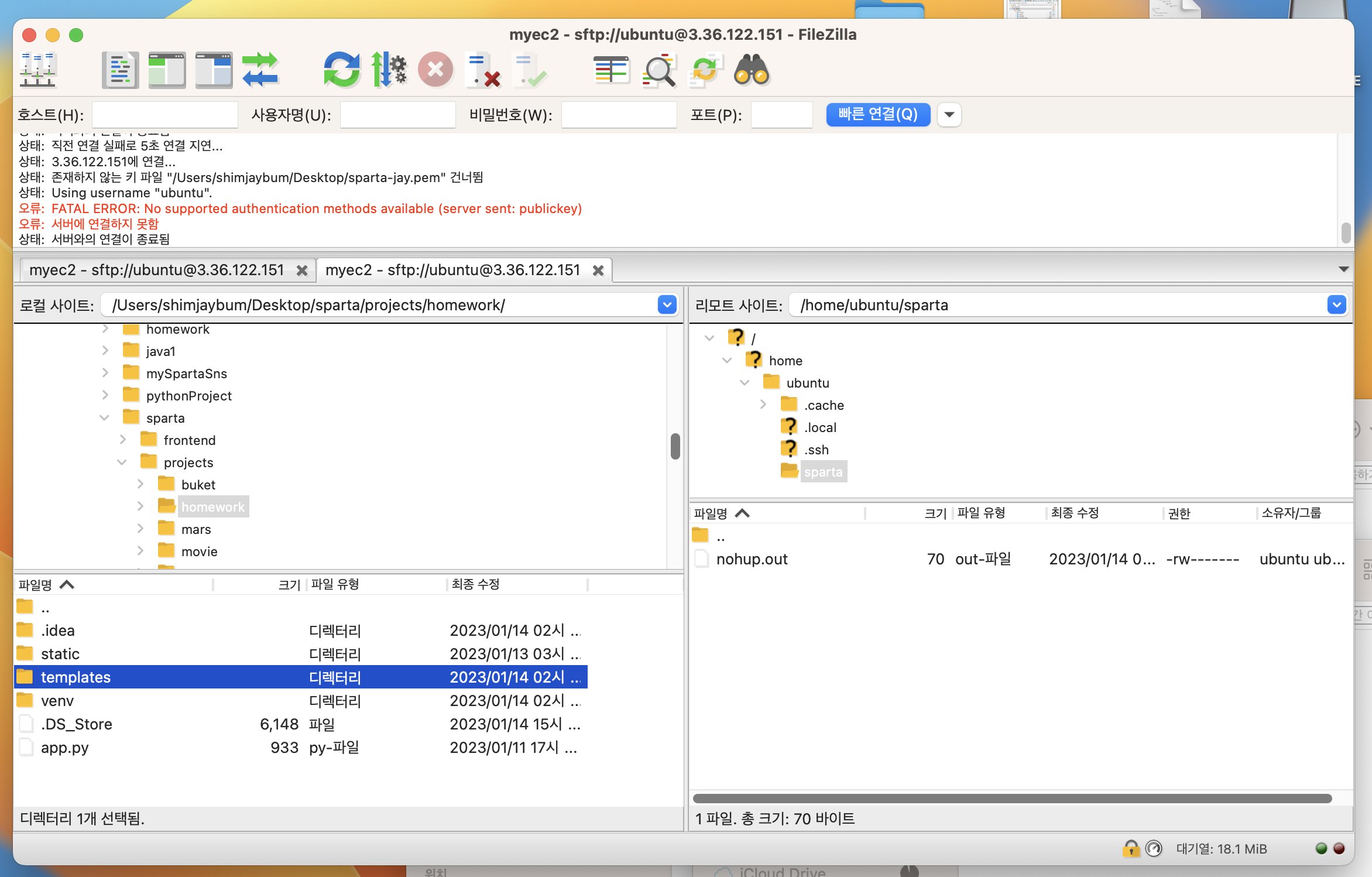Click the message log scrollbar
Viewport: 1372px width, 877px height.
[1346, 232]
